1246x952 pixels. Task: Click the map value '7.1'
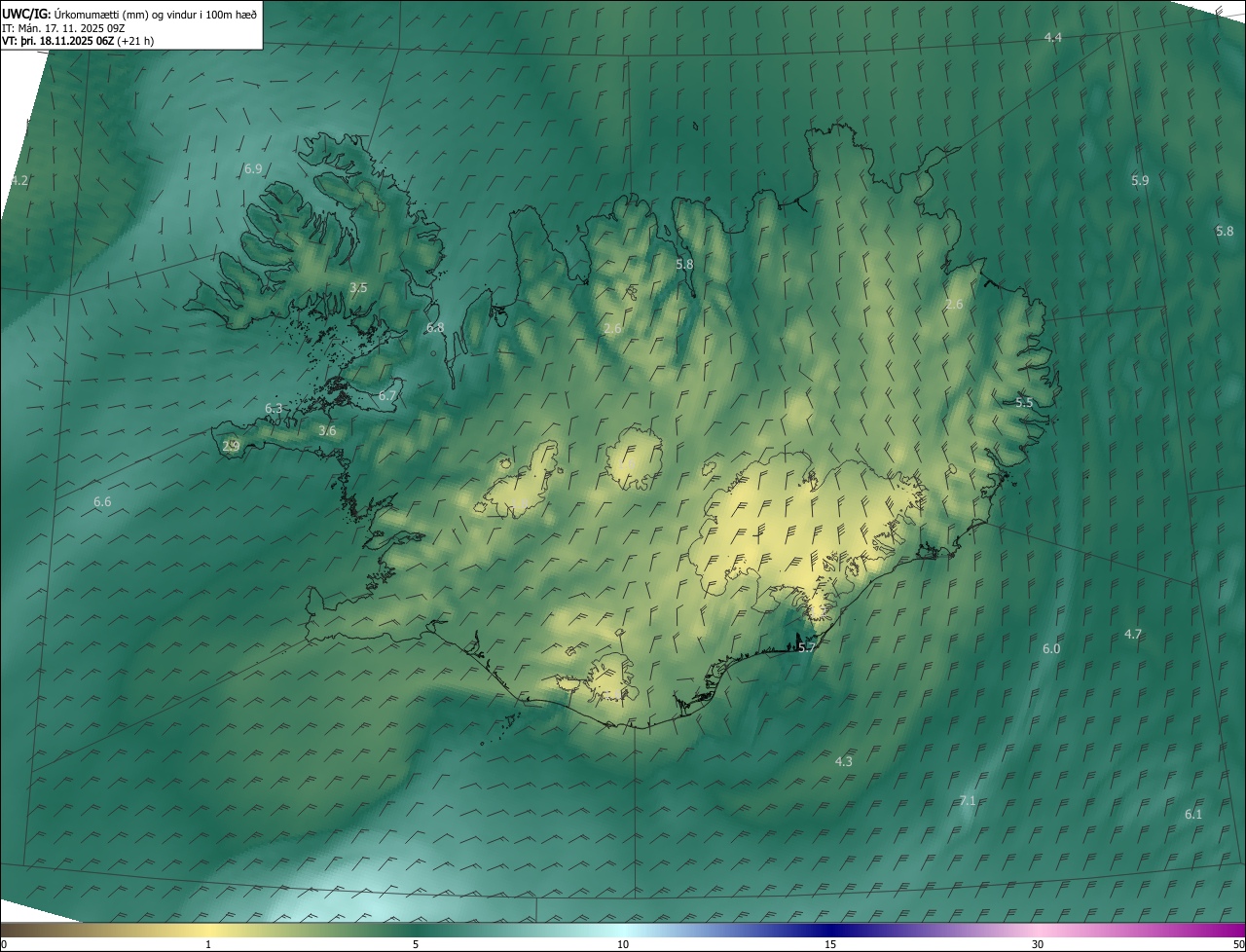tap(968, 800)
